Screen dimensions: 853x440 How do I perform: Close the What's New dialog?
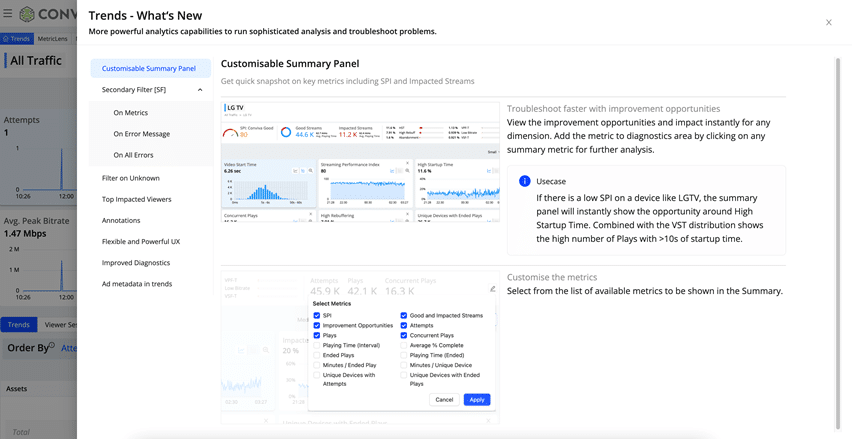829,22
